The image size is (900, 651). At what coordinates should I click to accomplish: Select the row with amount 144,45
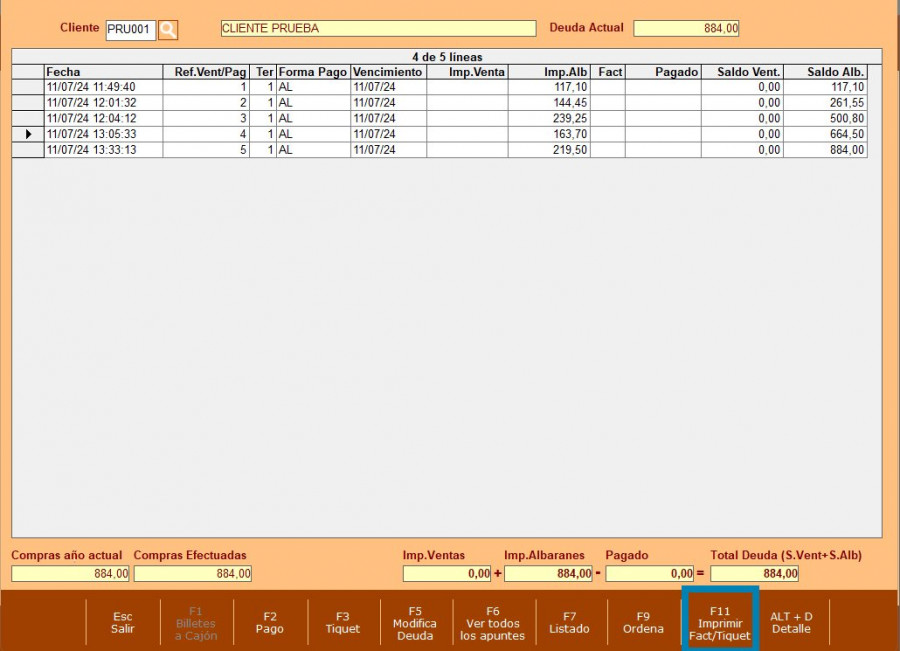click(x=549, y=103)
